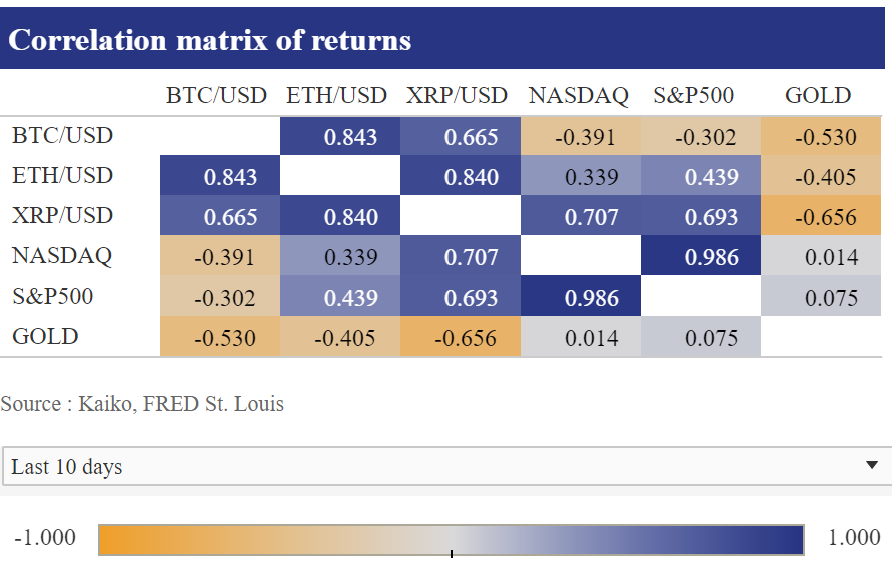Open the Last 10 days dropdown
Viewport: 892px width, 566px height.
click(x=447, y=466)
